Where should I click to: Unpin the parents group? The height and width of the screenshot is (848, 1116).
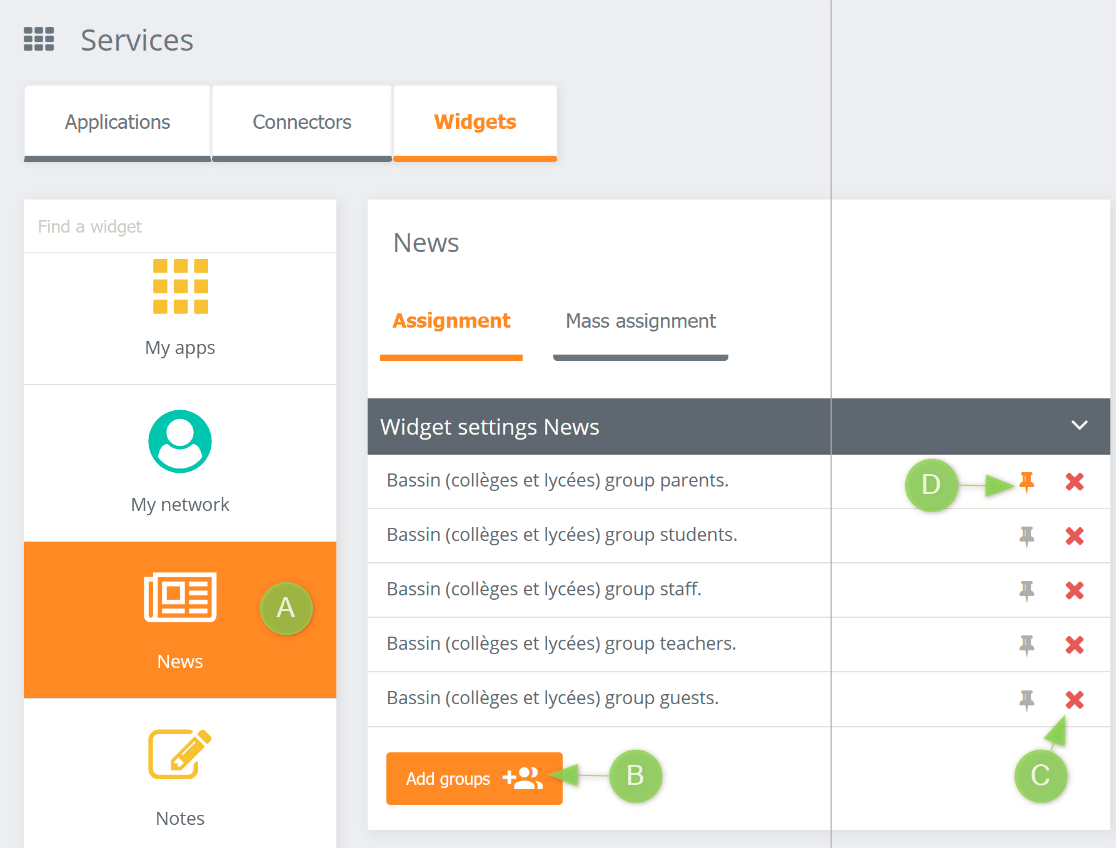[x=1026, y=482]
